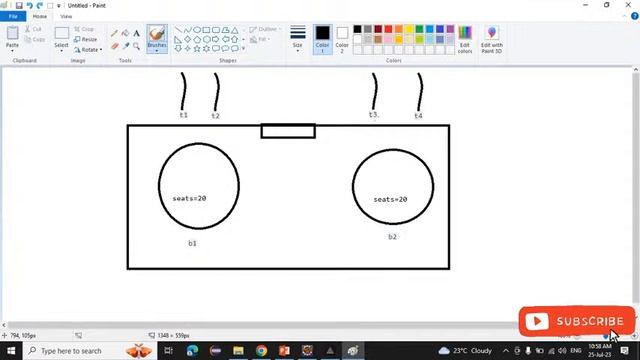Click the ENG language indicator
The height and width of the screenshot is (360, 640).
pos(576,351)
